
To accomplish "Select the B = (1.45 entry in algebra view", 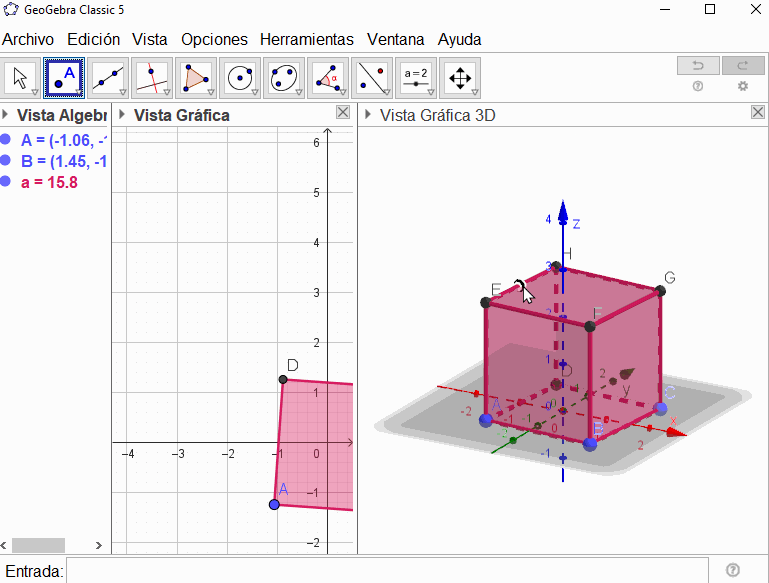I will pyautogui.click(x=64, y=161).
